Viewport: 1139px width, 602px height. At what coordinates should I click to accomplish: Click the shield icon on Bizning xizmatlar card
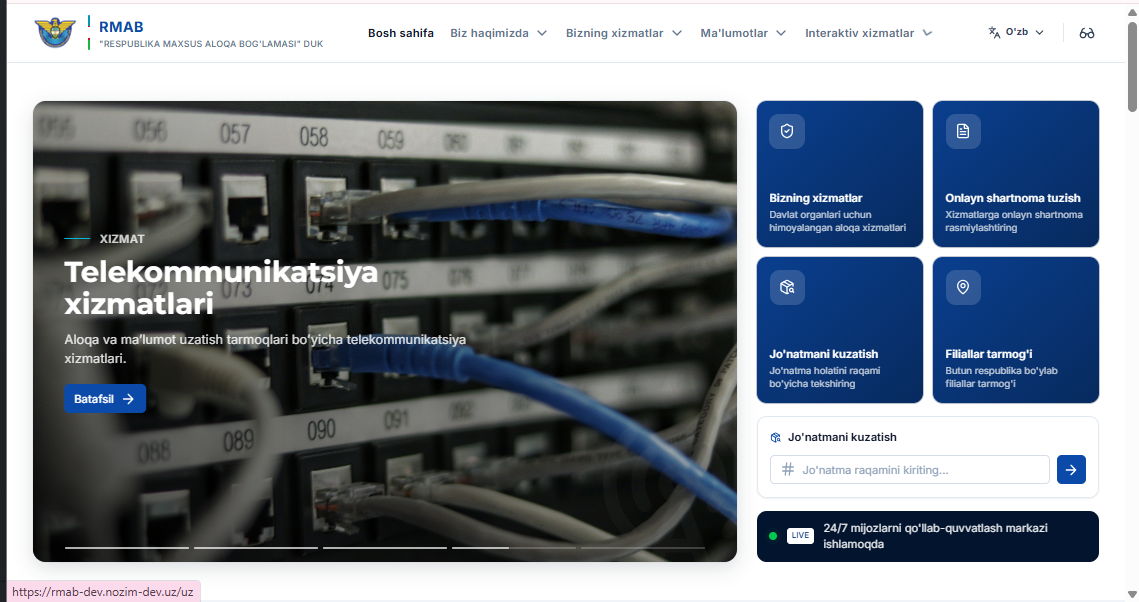[787, 131]
